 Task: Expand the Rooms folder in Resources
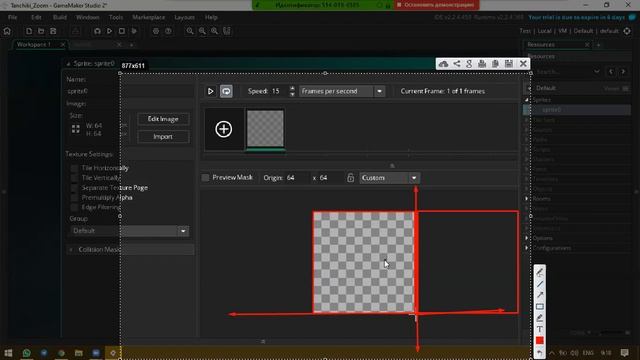click(x=527, y=199)
